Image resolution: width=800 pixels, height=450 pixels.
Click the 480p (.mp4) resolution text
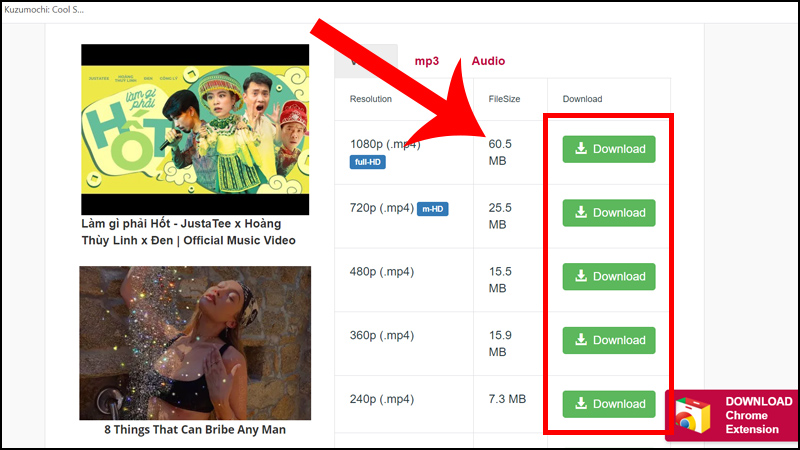(x=382, y=272)
